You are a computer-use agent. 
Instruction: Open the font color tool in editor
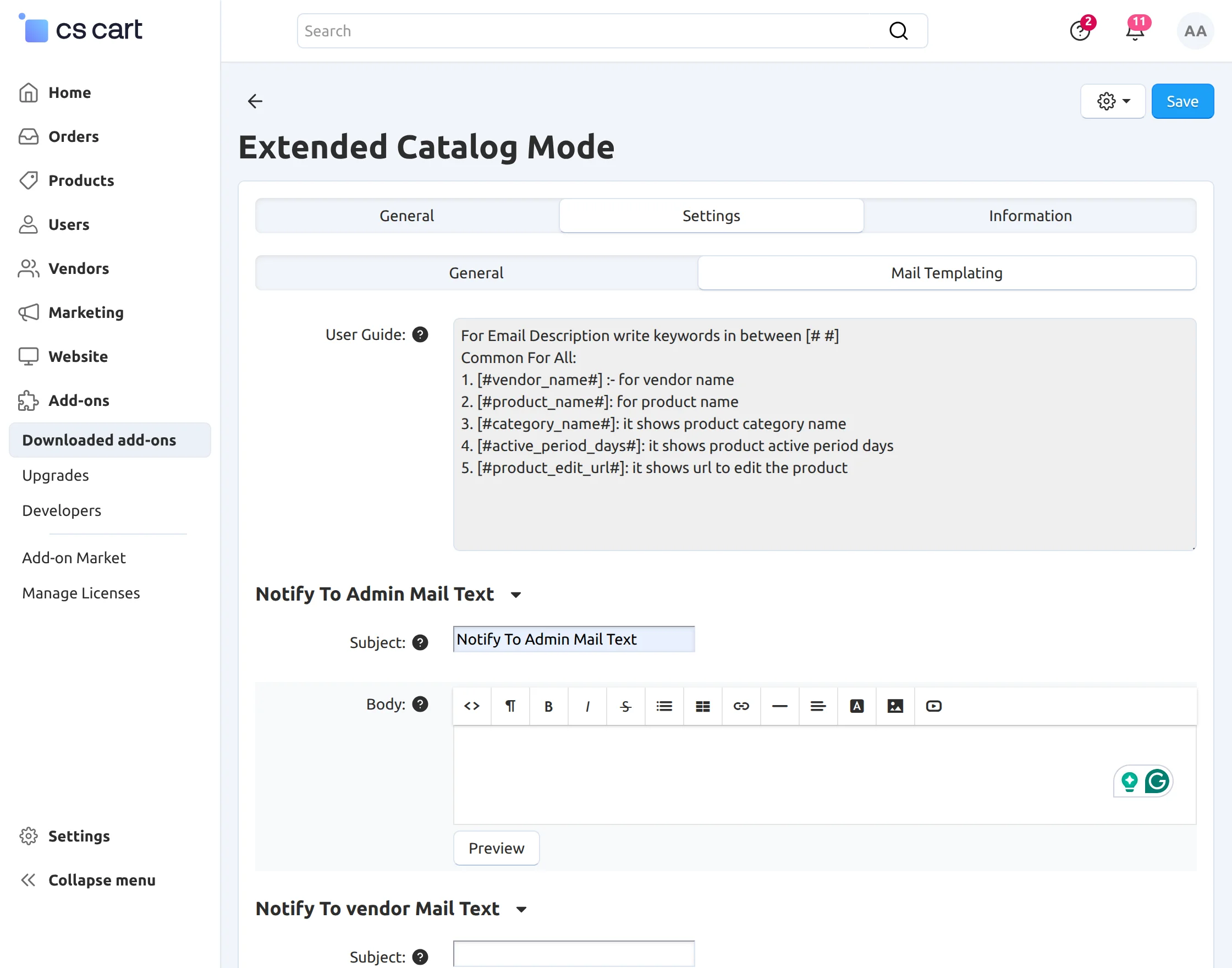click(857, 706)
